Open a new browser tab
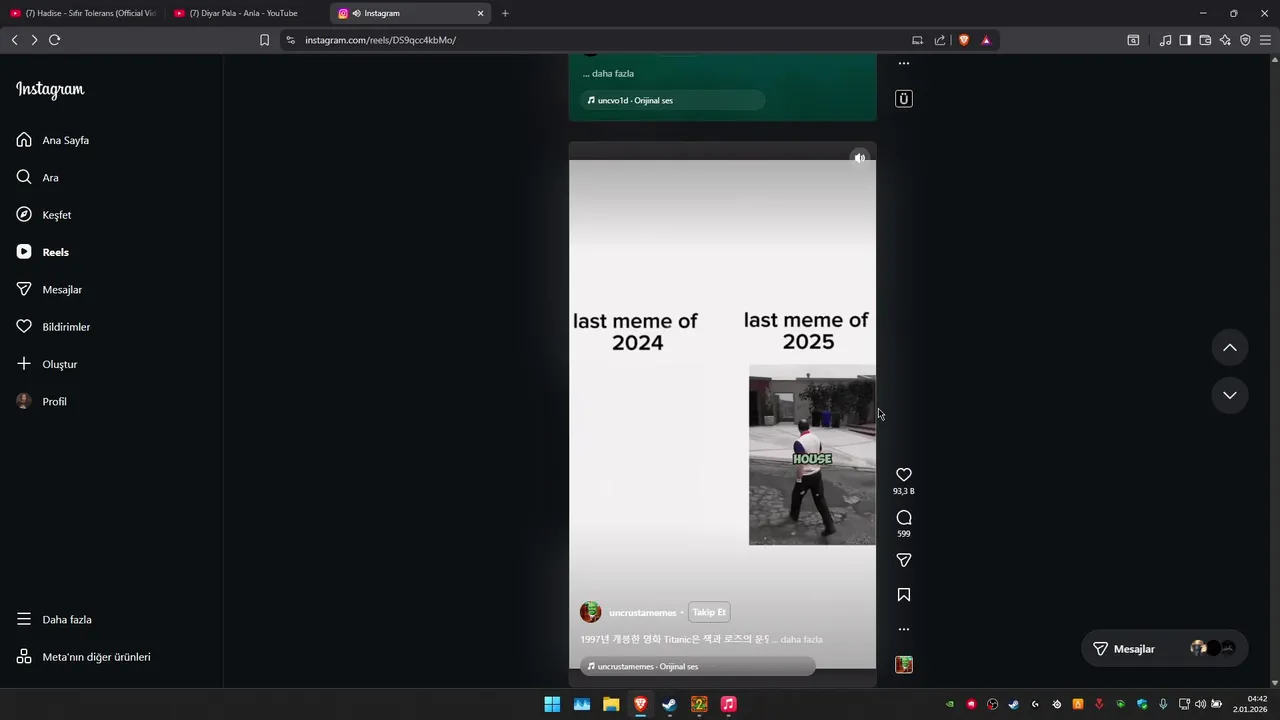The image size is (1280, 720). (x=505, y=13)
